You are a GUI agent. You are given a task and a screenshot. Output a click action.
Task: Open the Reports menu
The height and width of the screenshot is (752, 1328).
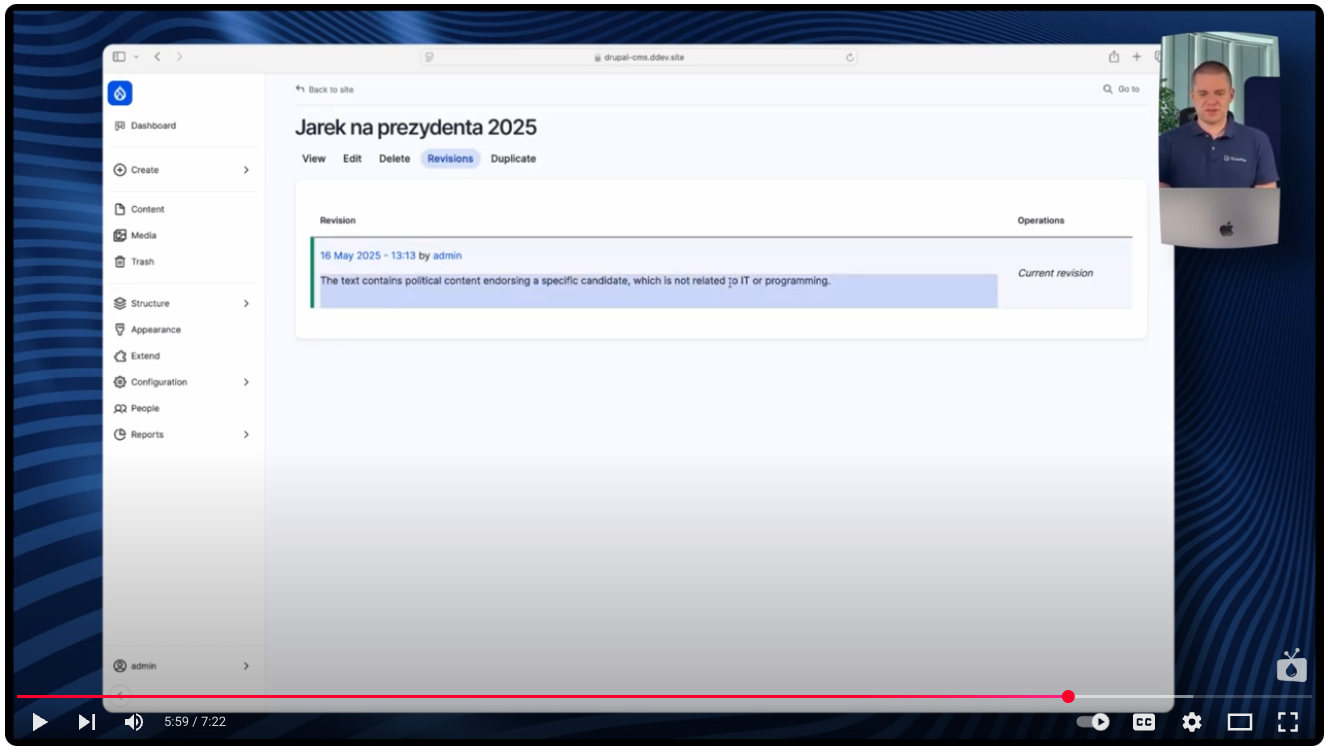(x=147, y=435)
